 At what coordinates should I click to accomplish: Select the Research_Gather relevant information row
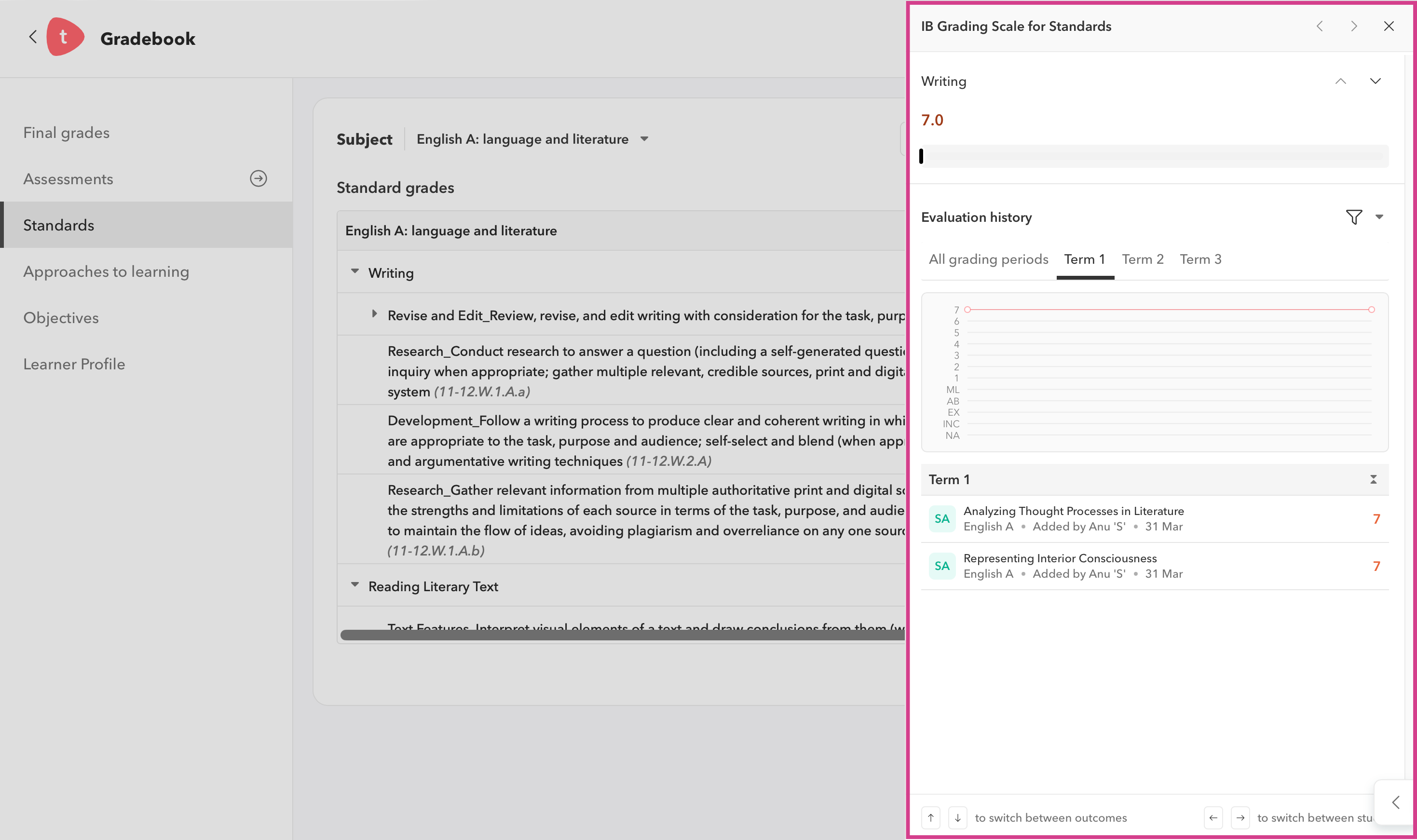622,519
